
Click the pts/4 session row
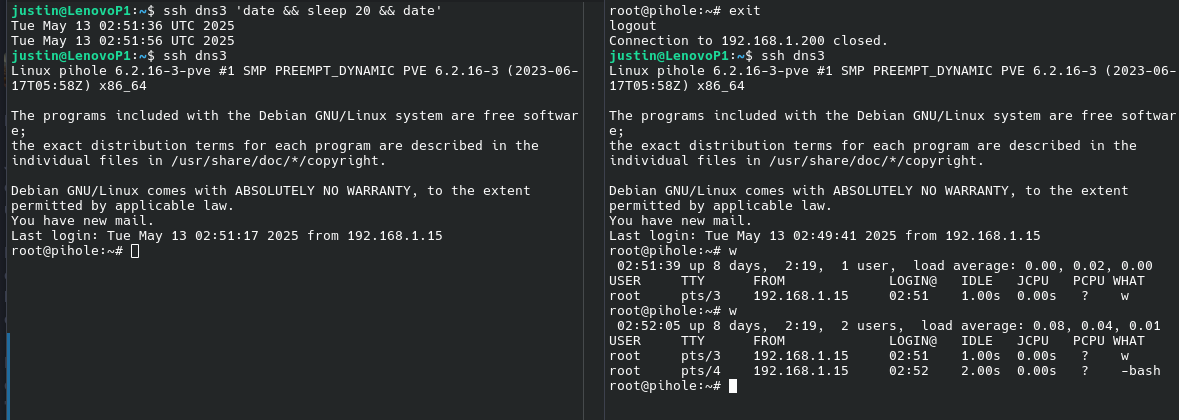coord(884,371)
